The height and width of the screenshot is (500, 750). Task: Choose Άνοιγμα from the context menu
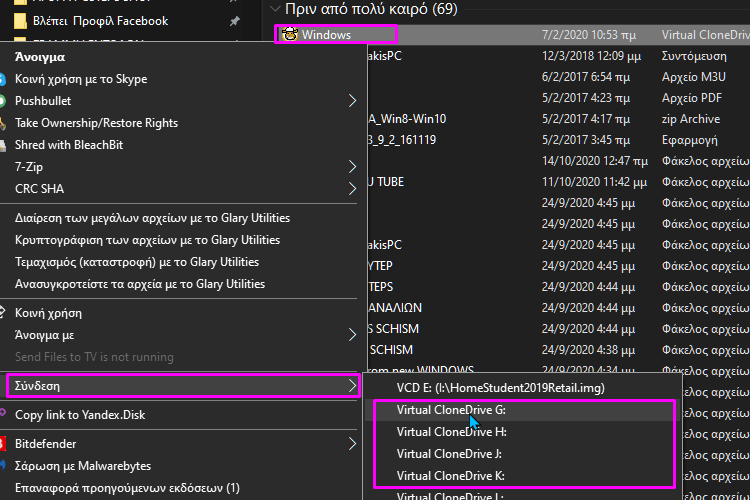40,57
